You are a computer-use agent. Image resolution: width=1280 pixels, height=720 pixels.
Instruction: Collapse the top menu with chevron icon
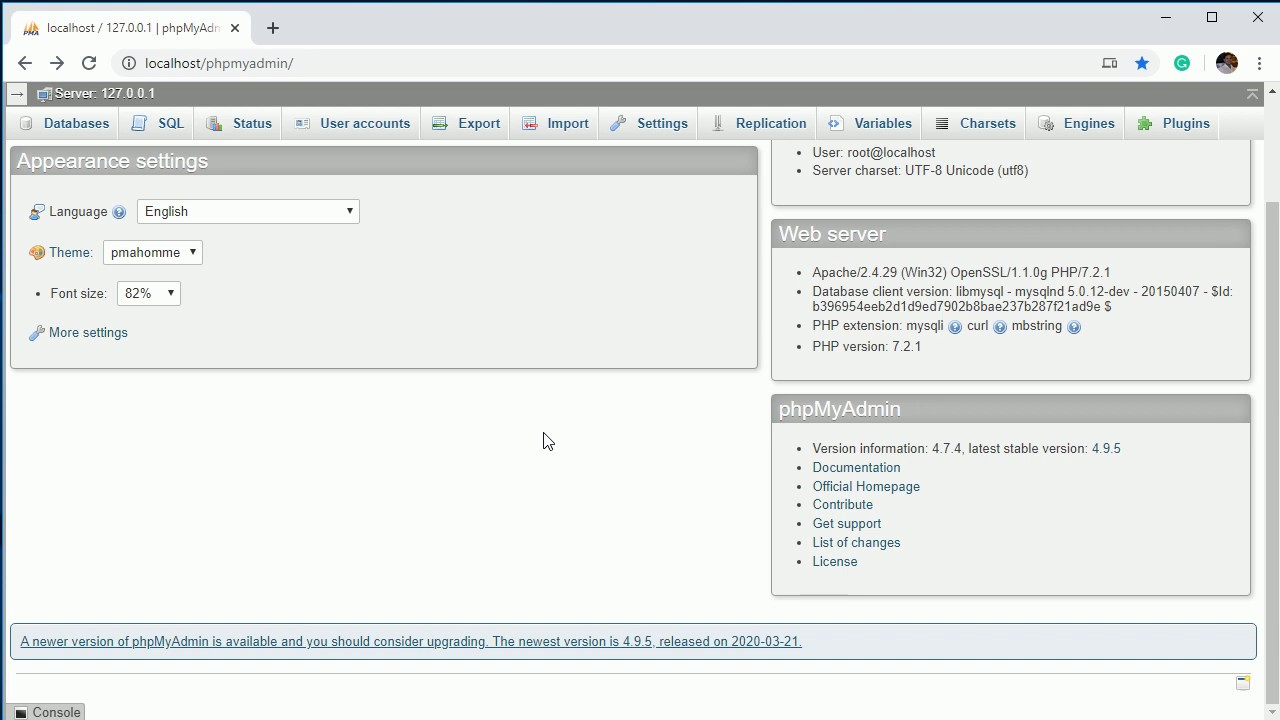(1252, 94)
